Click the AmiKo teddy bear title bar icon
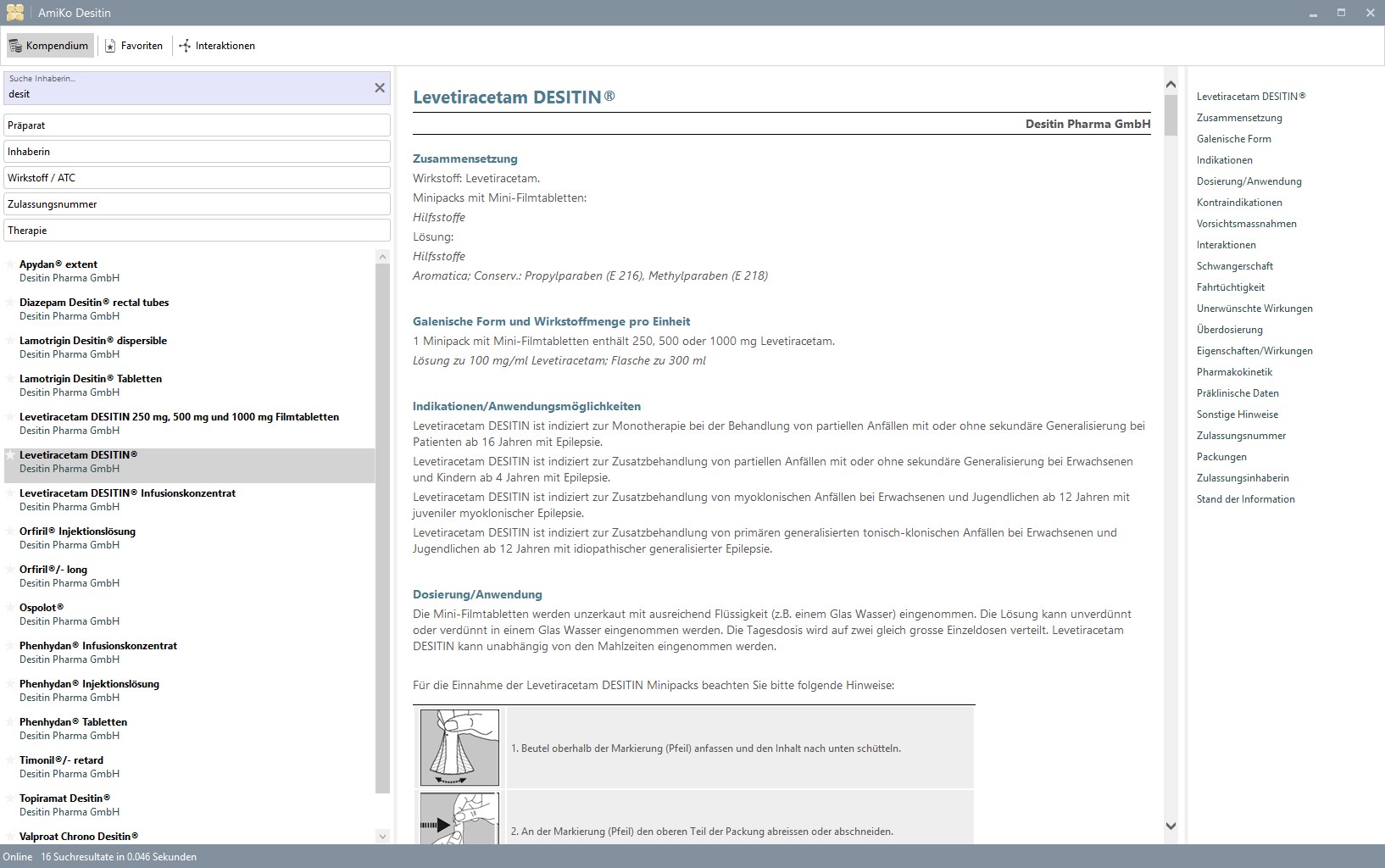 [14, 12]
